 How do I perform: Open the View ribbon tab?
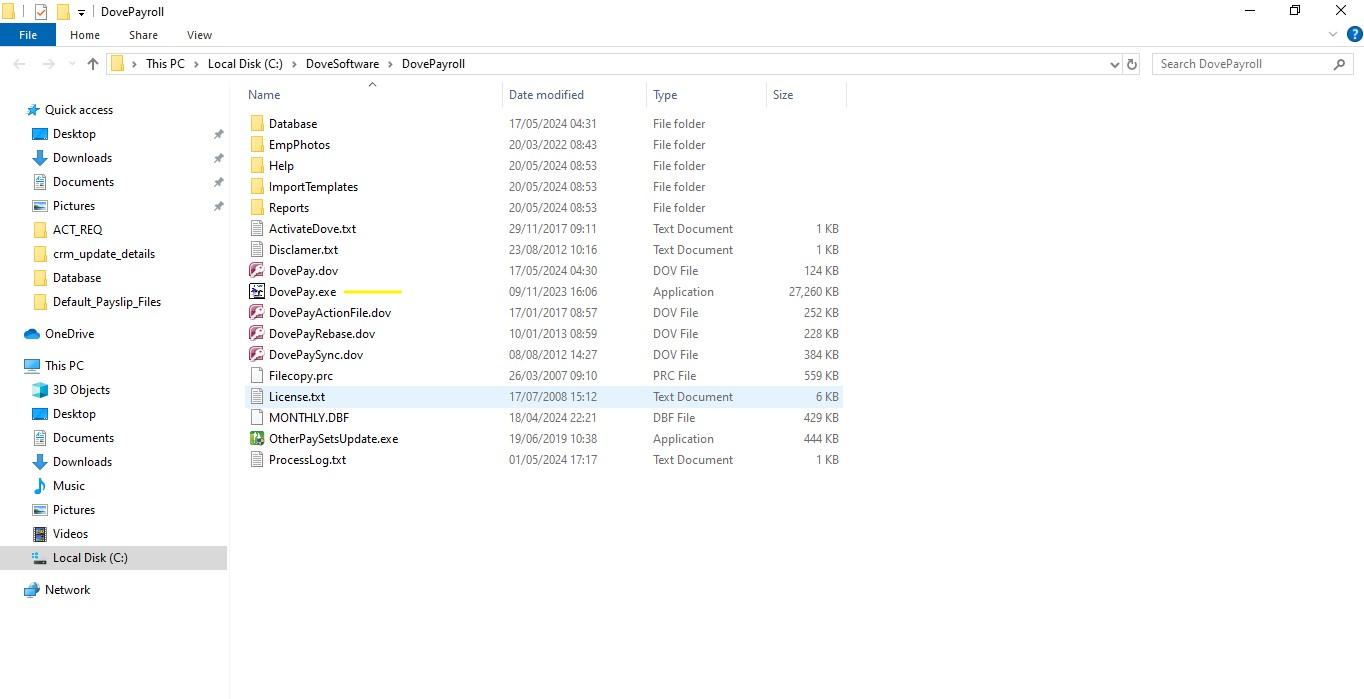tap(199, 35)
